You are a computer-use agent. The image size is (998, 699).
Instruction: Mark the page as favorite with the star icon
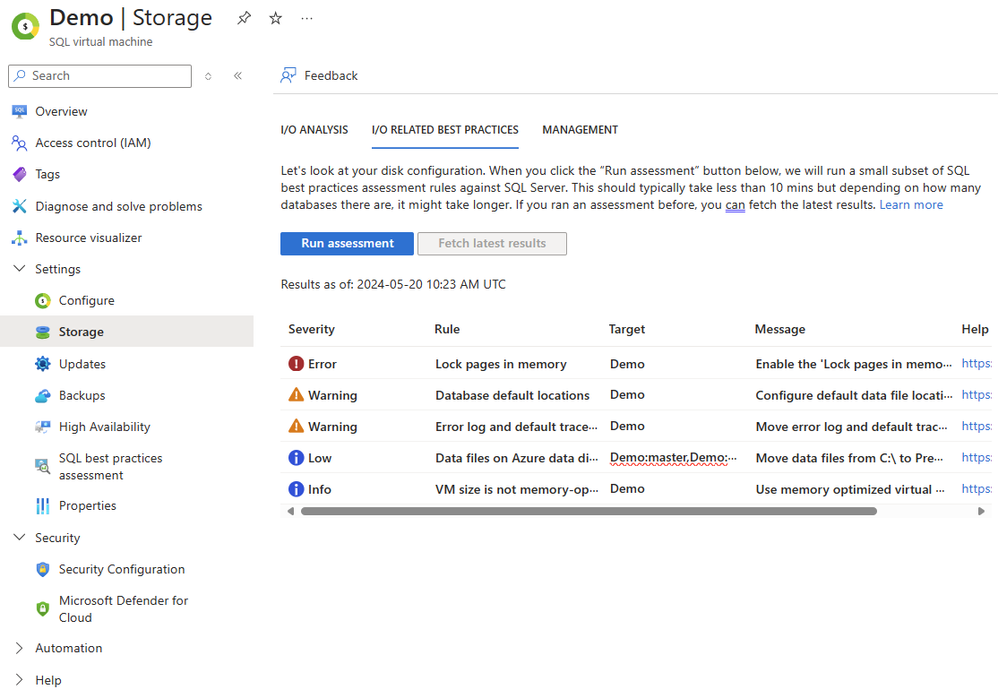pos(276,18)
